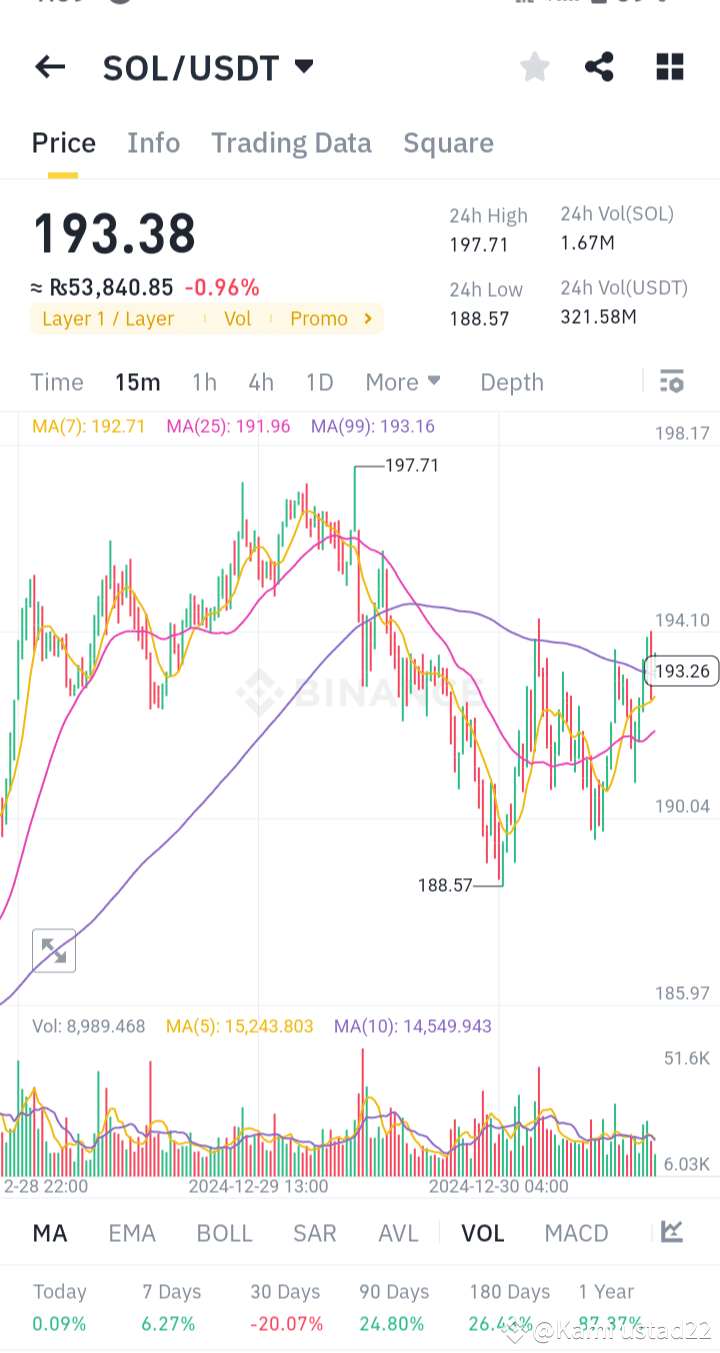Tap the yellow Vol tag below price

(237, 318)
